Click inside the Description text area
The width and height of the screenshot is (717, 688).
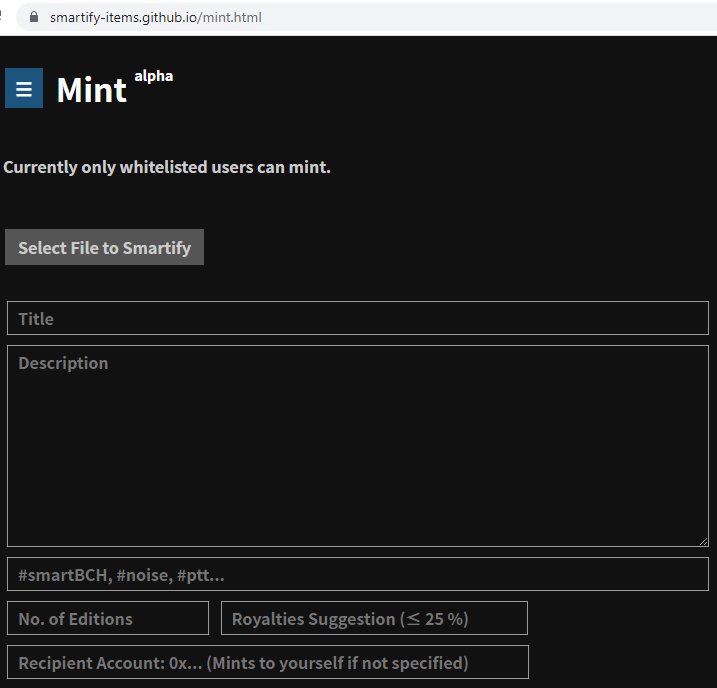tap(358, 446)
